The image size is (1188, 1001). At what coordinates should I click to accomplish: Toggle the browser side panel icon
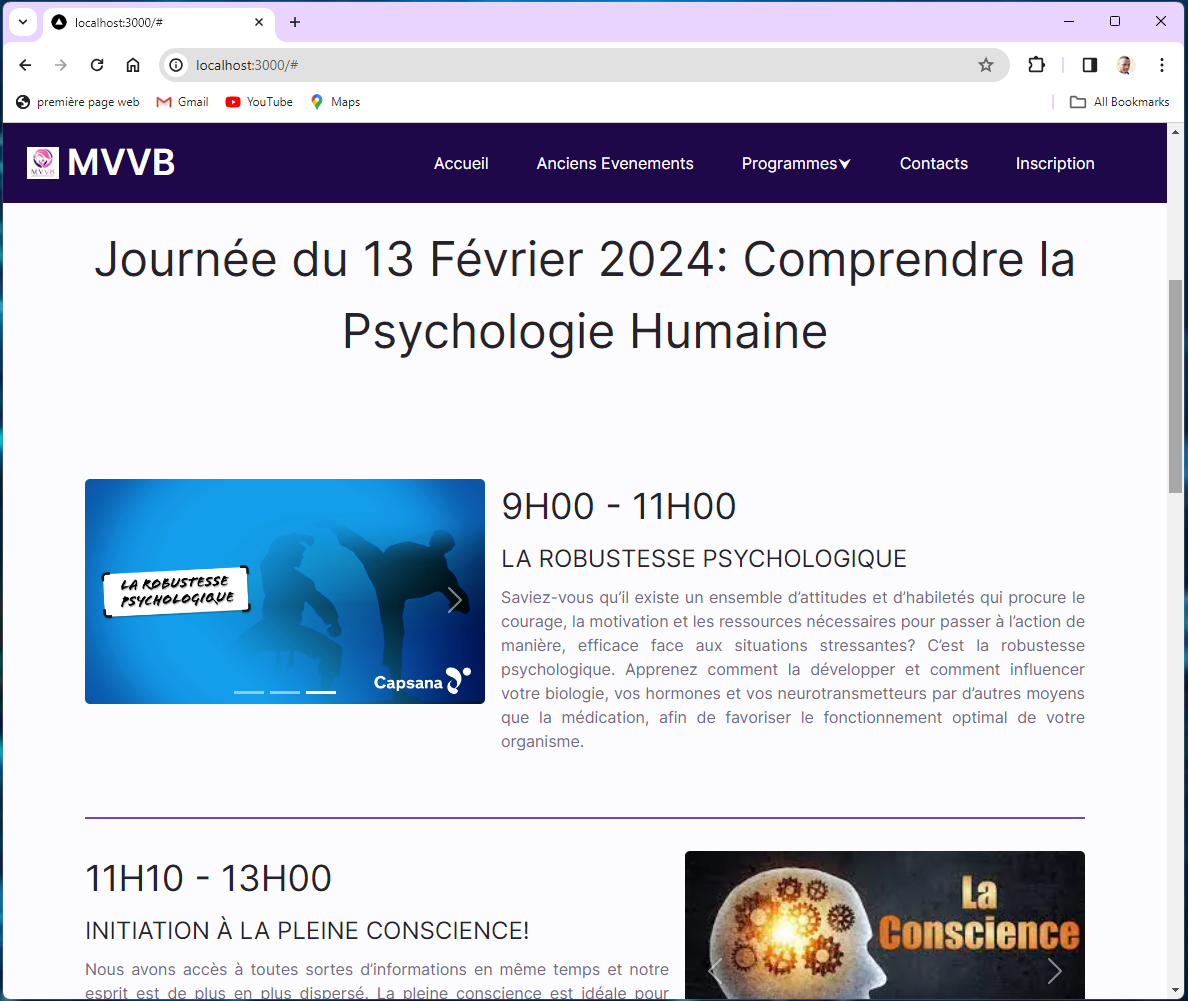click(x=1090, y=65)
